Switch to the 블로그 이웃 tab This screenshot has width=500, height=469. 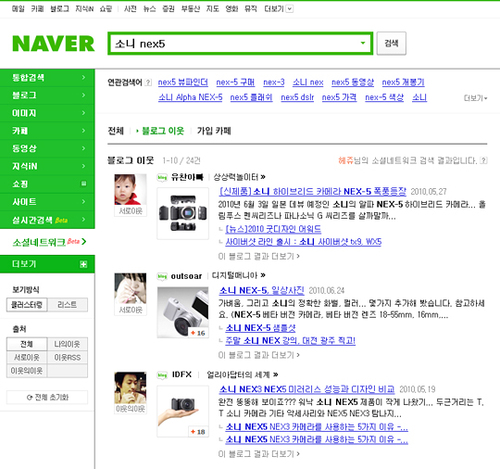(x=163, y=131)
